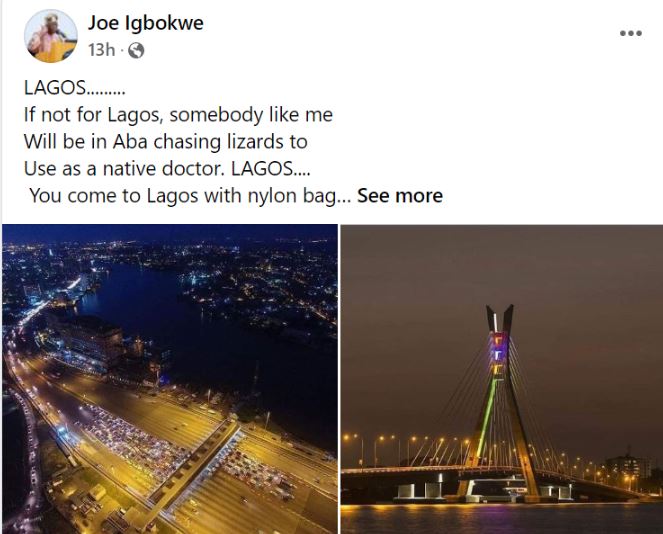The height and width of the screenshot is (534, 663).
Task: Click the globe public audience icon
Action: coord(136,51)
